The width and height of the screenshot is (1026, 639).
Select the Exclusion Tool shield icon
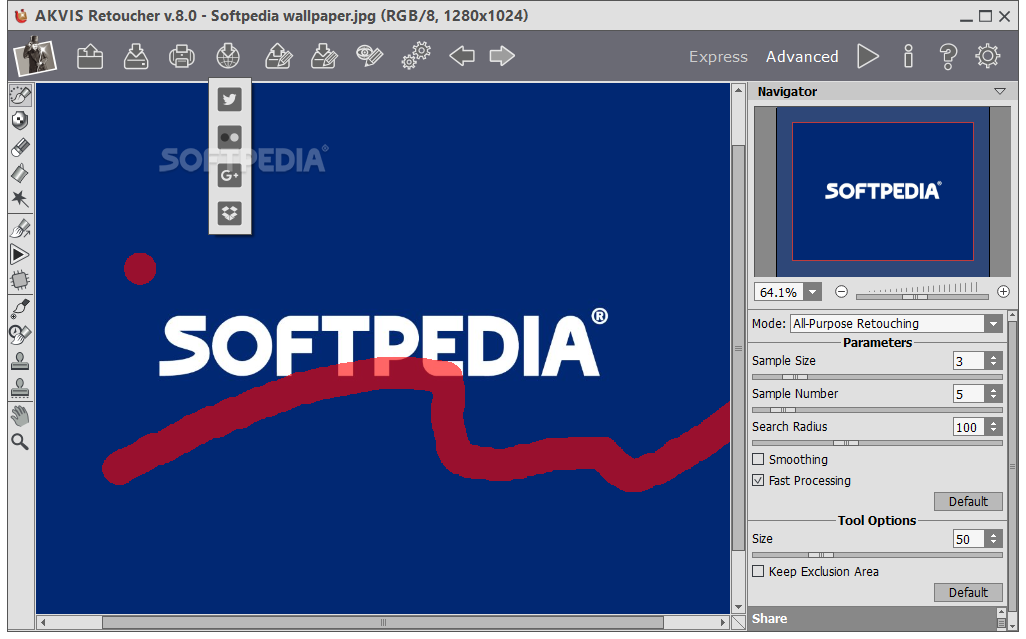(x=20, y=120)
